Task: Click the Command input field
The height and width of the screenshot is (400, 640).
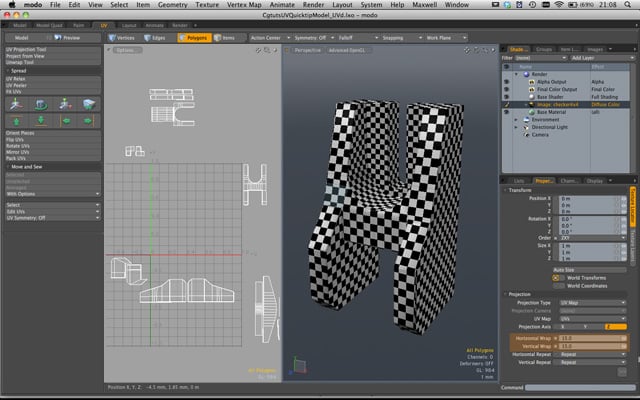Action: point(580,387)
